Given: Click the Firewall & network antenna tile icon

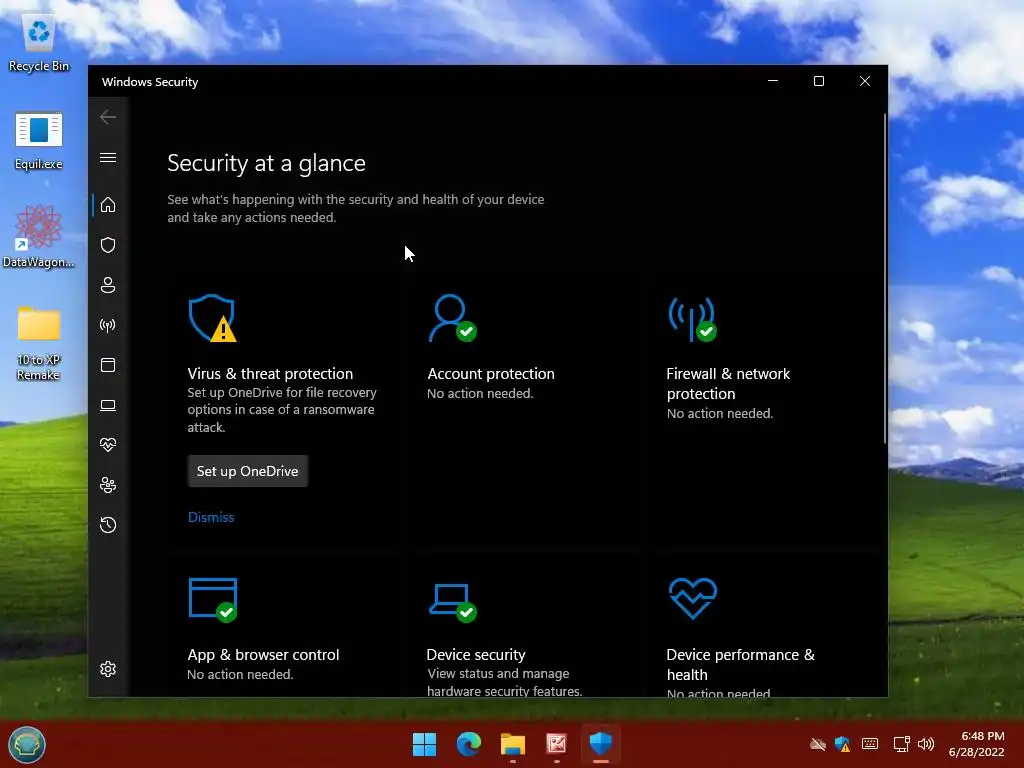Looking at the screenshot, I should point(692,319).
